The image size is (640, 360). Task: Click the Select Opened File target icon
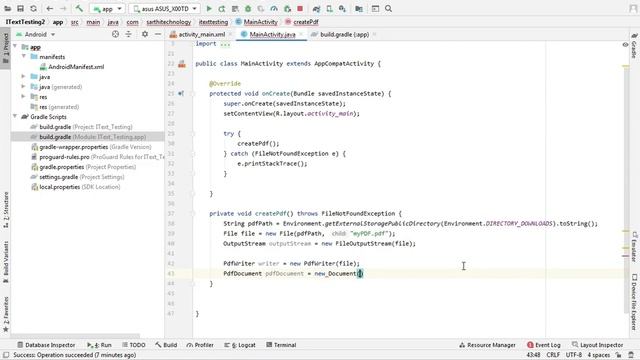[116, 35]
